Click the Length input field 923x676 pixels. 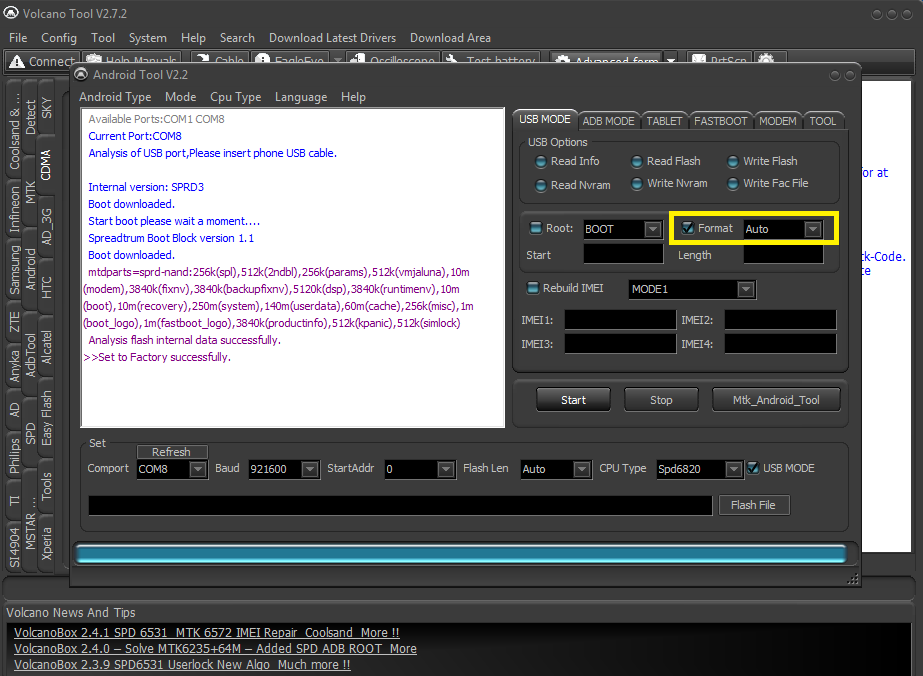coord(783,254)
